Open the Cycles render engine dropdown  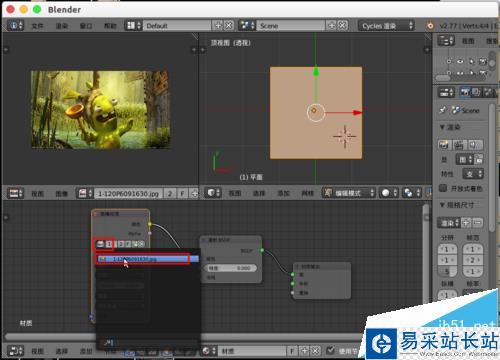[386, 26]
